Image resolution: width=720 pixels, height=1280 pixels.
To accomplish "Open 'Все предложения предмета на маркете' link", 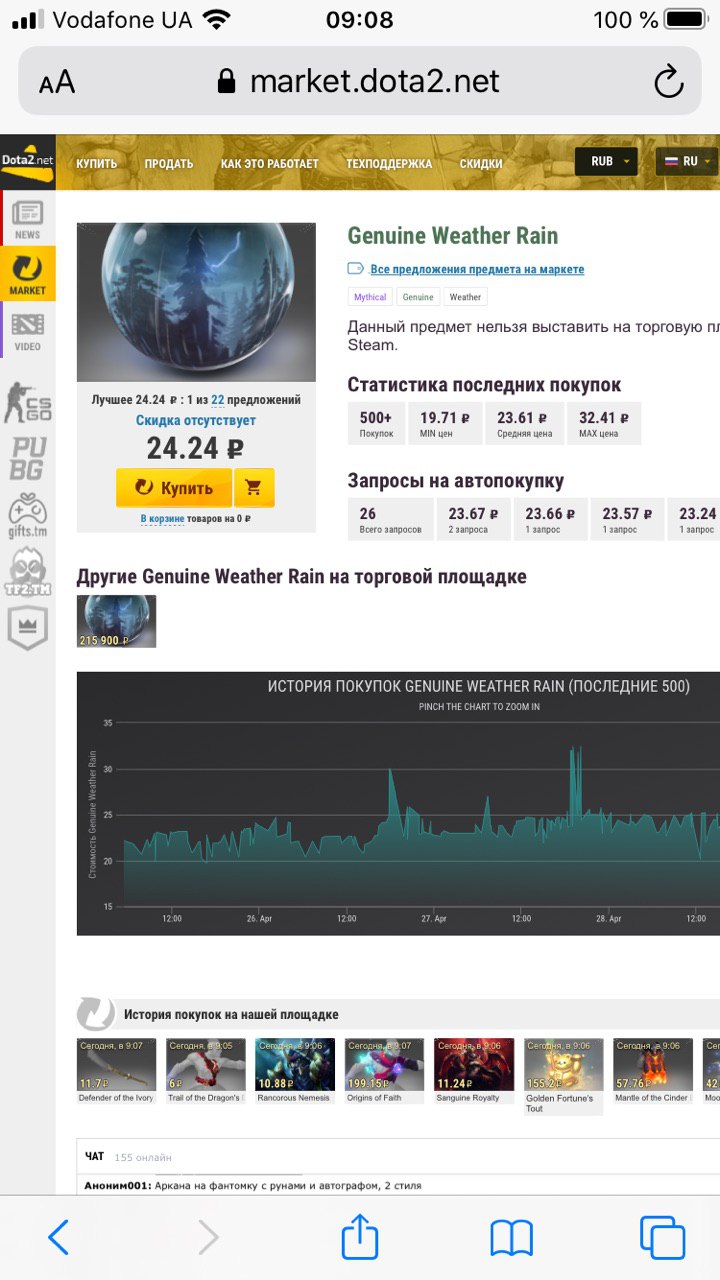I will tap(477, 269).
